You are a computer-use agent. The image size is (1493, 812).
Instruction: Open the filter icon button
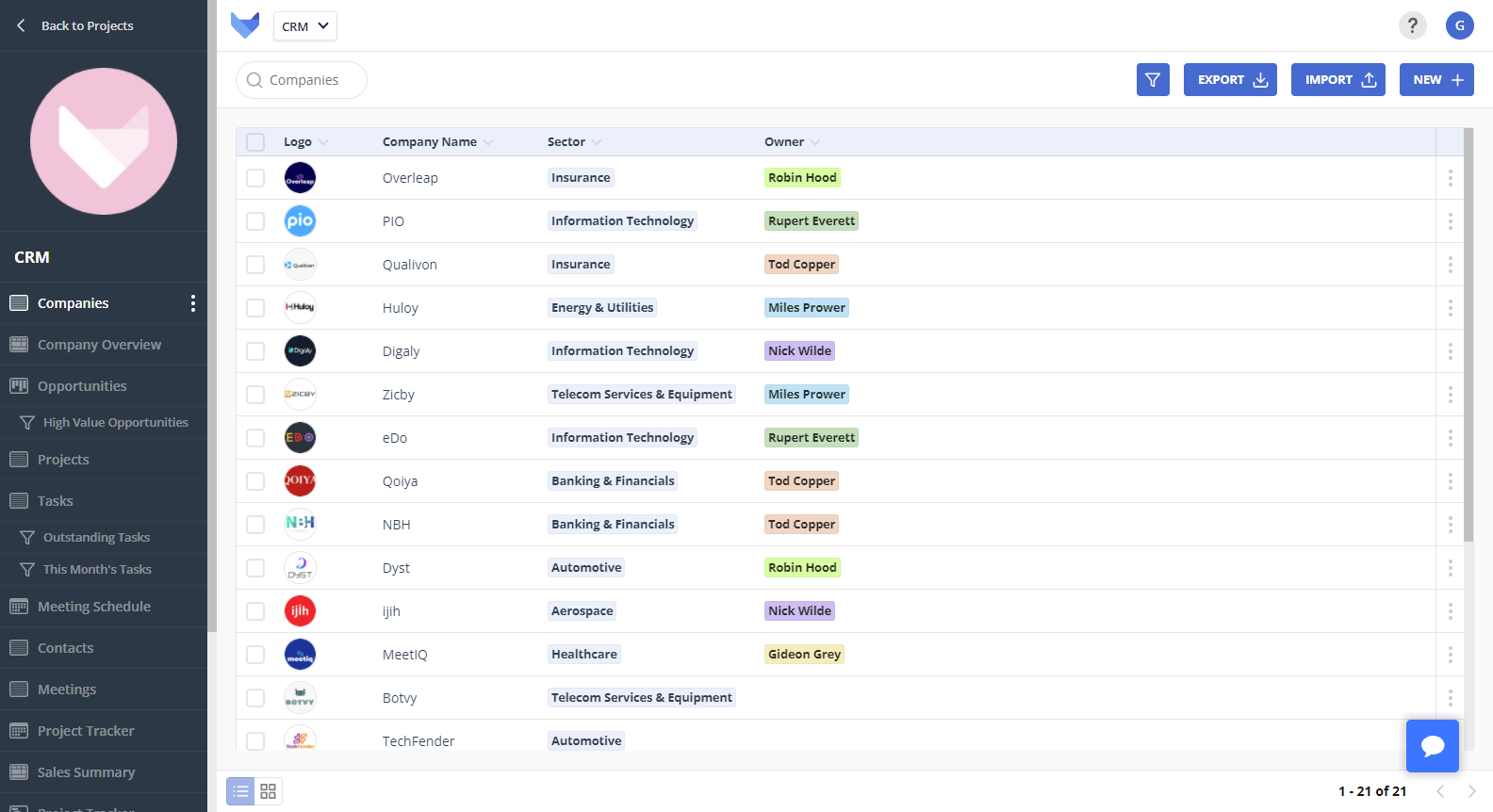(x=1152, y=80)
